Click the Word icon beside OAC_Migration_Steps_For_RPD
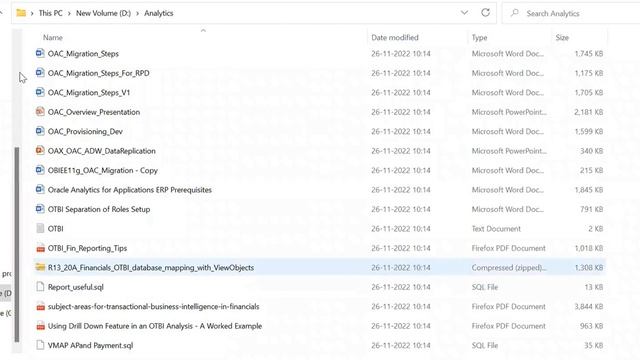The width and height of the screenshot is (640, 360). pyautogui.click(x=40, y=73)
